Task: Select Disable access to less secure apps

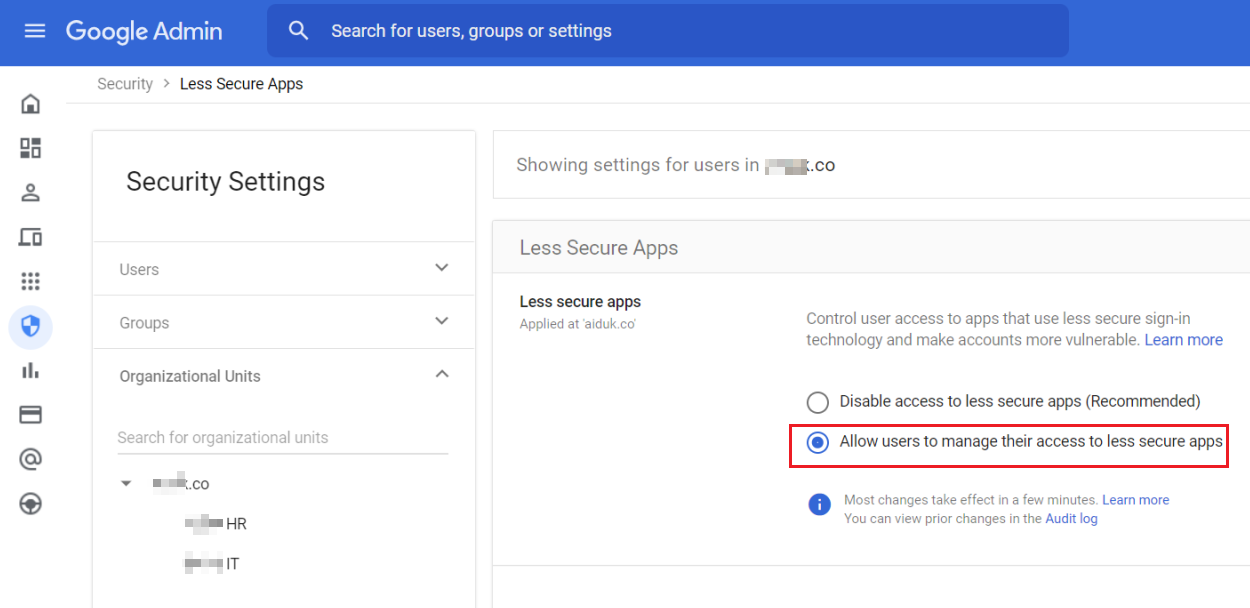Action: point(818,402)
